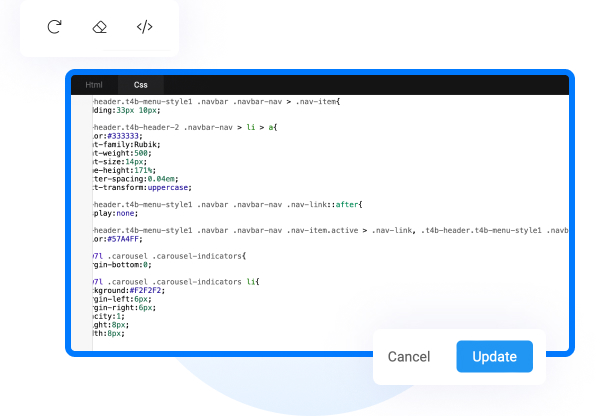This screenshot has width=600, height=416.
Task: Click the opacity 1 line
Action: pos(109,316)
